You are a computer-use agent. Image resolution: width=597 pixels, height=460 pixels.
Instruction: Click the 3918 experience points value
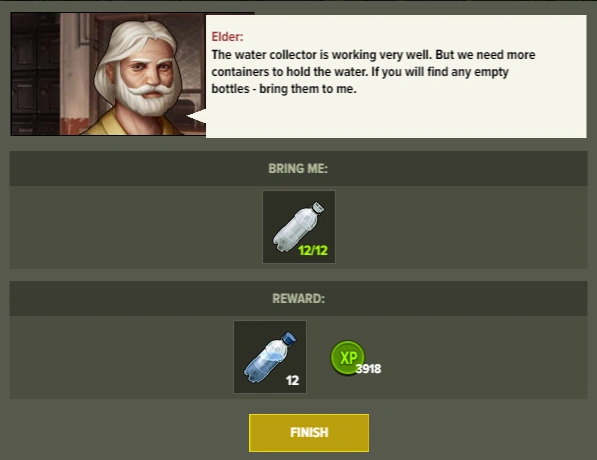tap(369, 369)
